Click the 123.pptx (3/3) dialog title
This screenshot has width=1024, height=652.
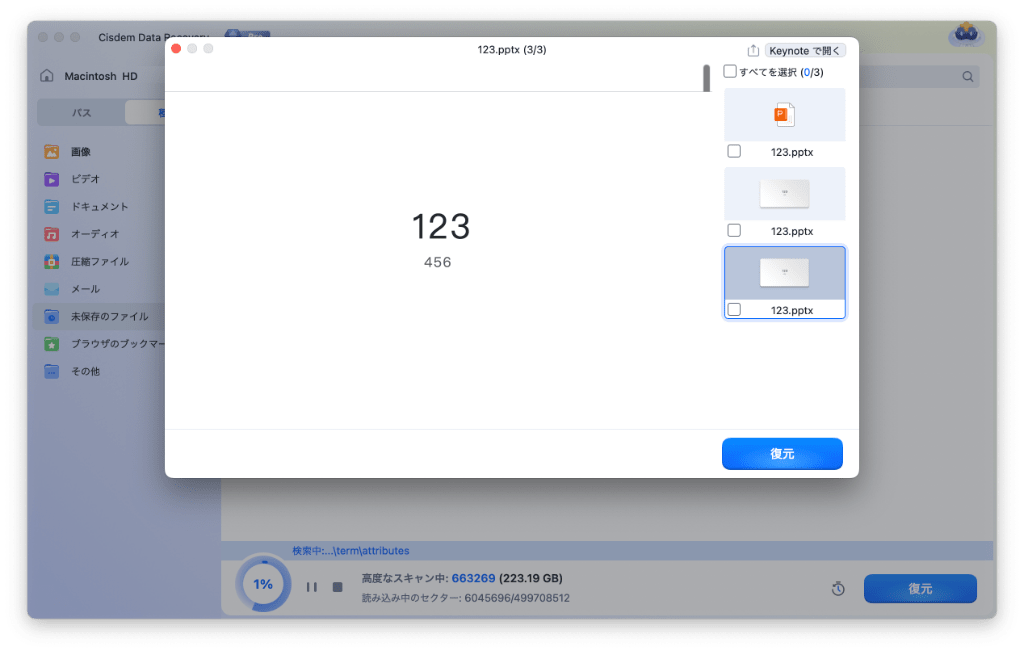pos(511,50)
